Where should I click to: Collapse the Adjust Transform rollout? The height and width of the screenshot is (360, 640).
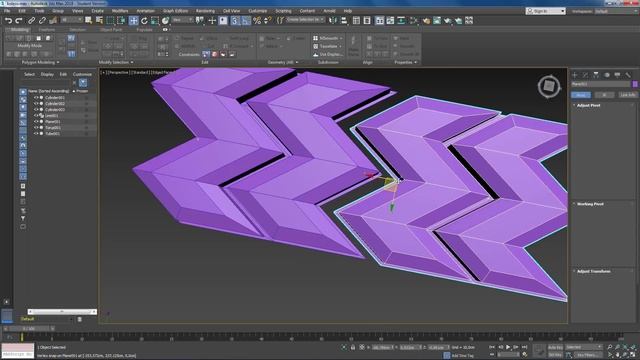tap(593, 271)
